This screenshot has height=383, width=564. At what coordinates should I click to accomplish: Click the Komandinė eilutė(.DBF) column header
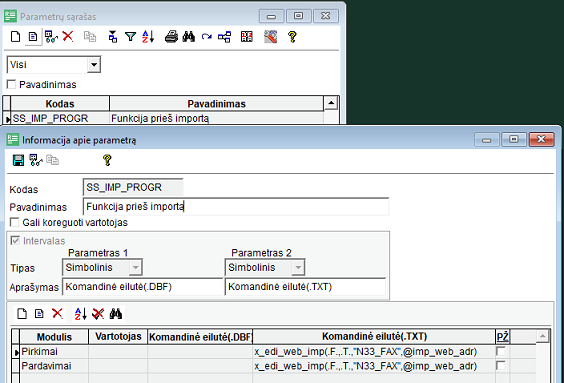[x=200, y=337]
